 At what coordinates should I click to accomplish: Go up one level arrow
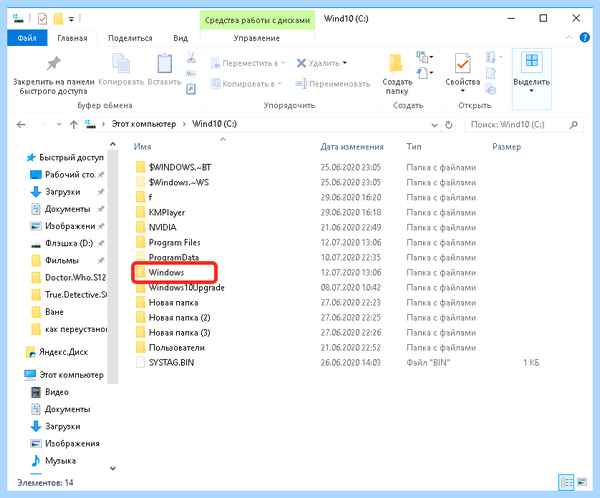73,124
